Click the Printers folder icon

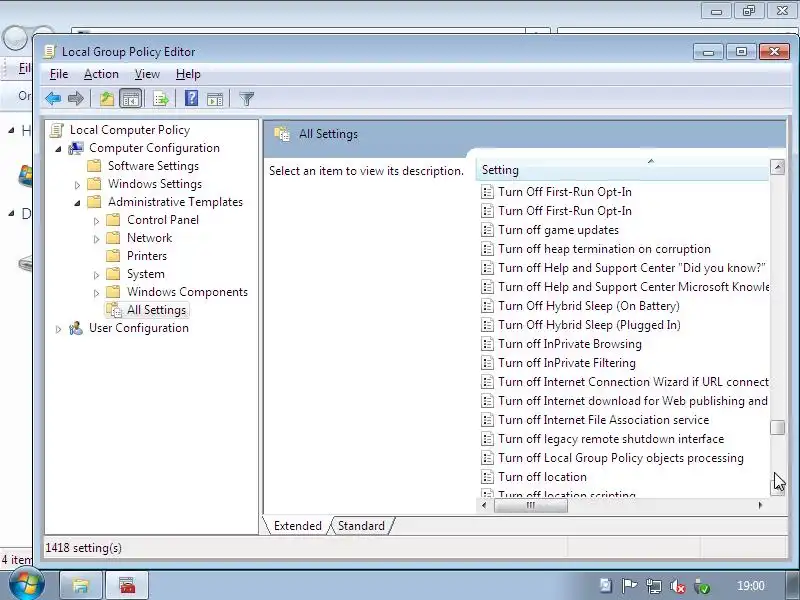(x=113, y=256)
